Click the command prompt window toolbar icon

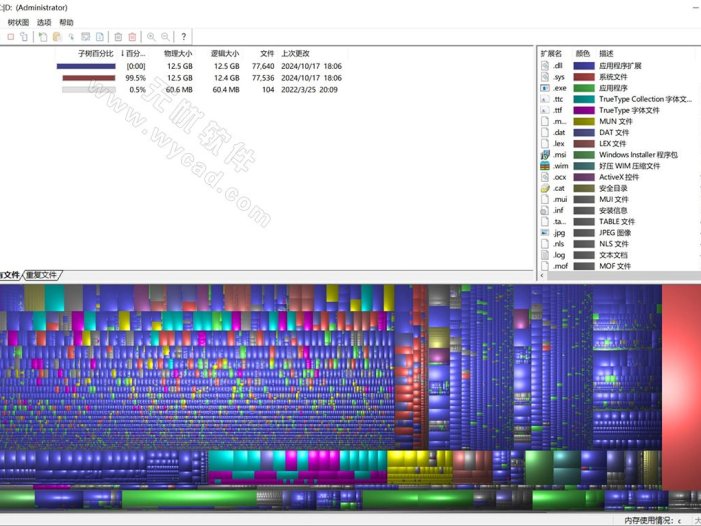tap(85, 37)
